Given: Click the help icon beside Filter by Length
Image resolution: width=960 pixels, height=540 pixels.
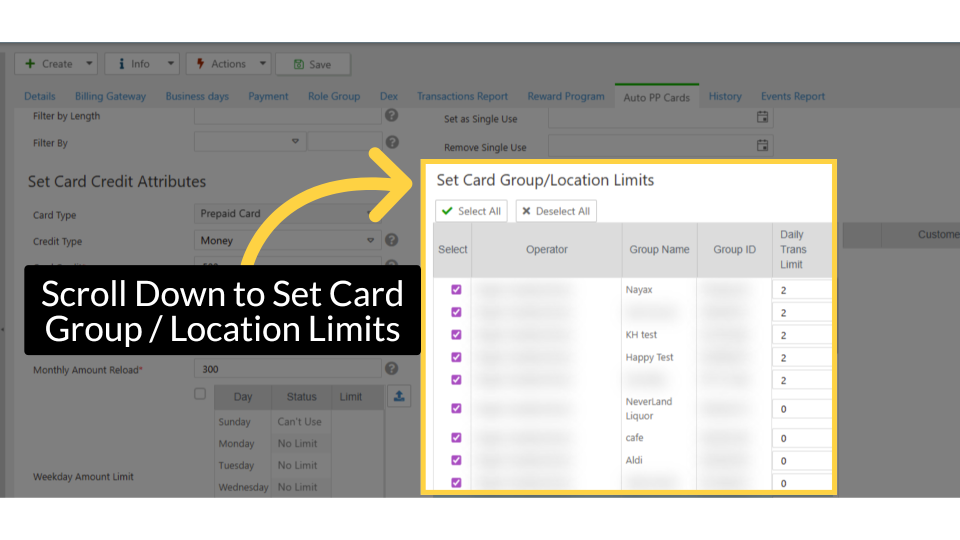Looking at the screenshot, I should pos(392,116).
